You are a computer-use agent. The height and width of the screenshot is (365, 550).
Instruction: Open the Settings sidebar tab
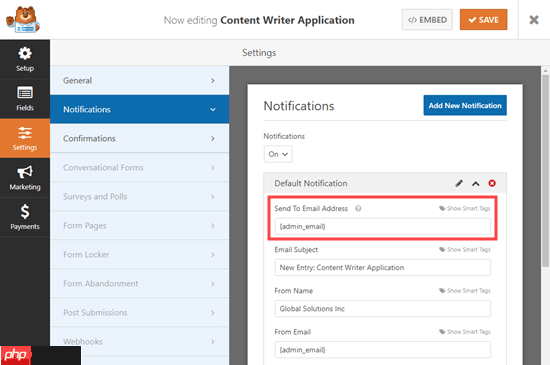coord(25,138)
